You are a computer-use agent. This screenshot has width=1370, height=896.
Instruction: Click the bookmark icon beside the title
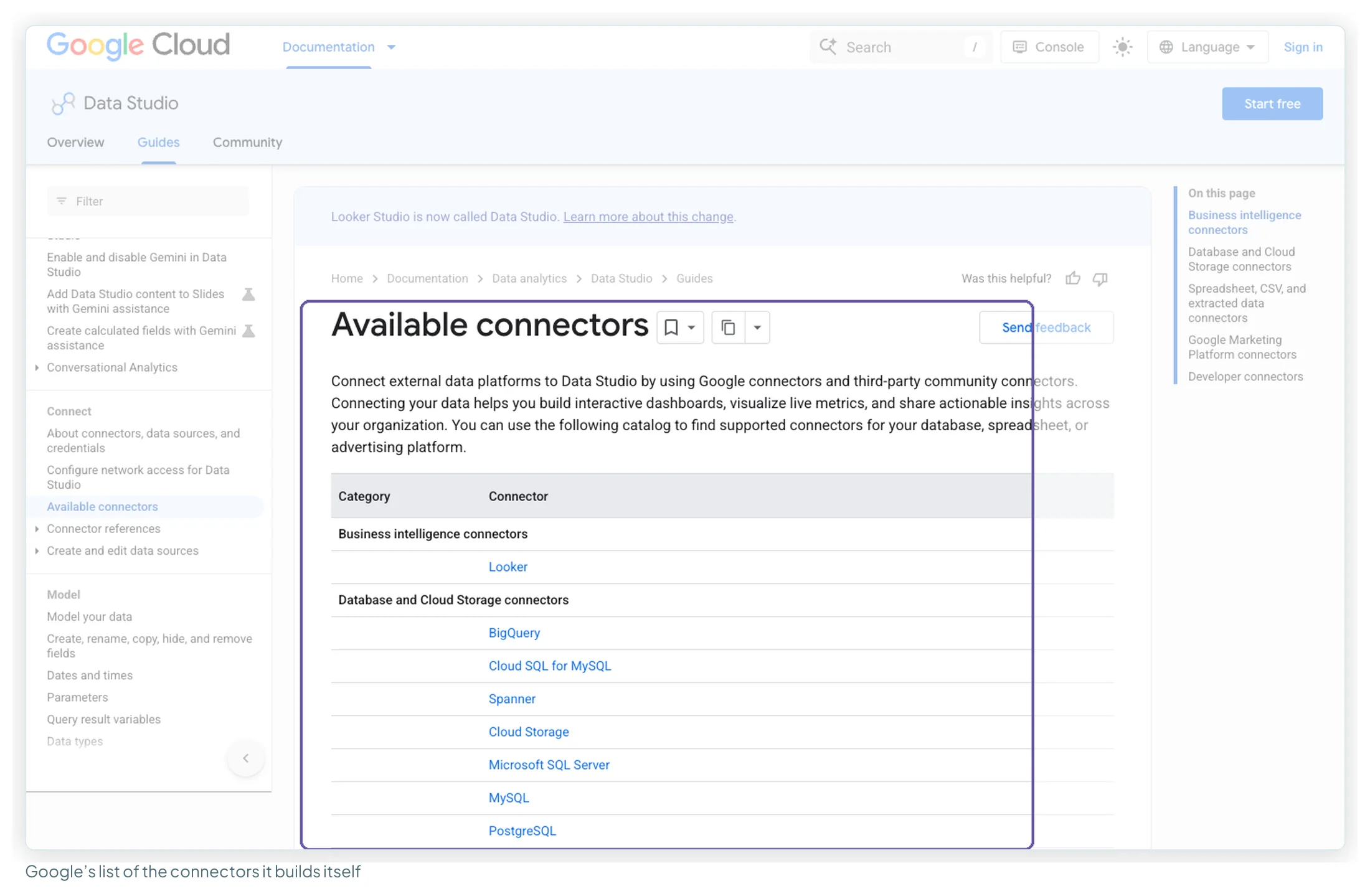[671, 328]
